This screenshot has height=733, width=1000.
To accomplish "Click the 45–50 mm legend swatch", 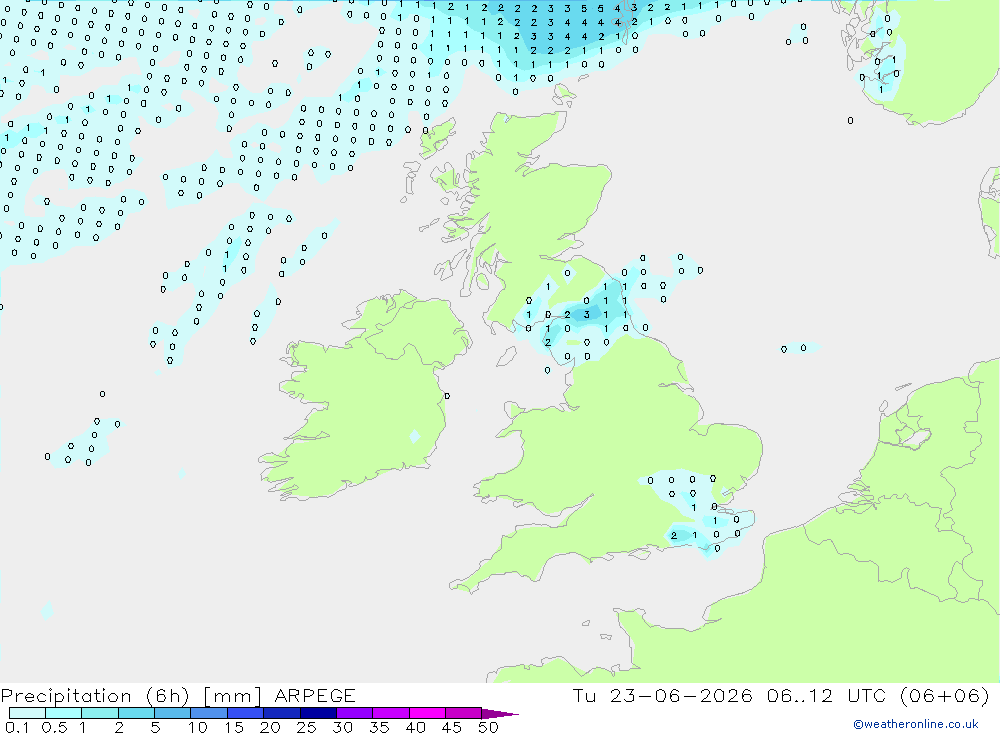I will click(464, 713).
